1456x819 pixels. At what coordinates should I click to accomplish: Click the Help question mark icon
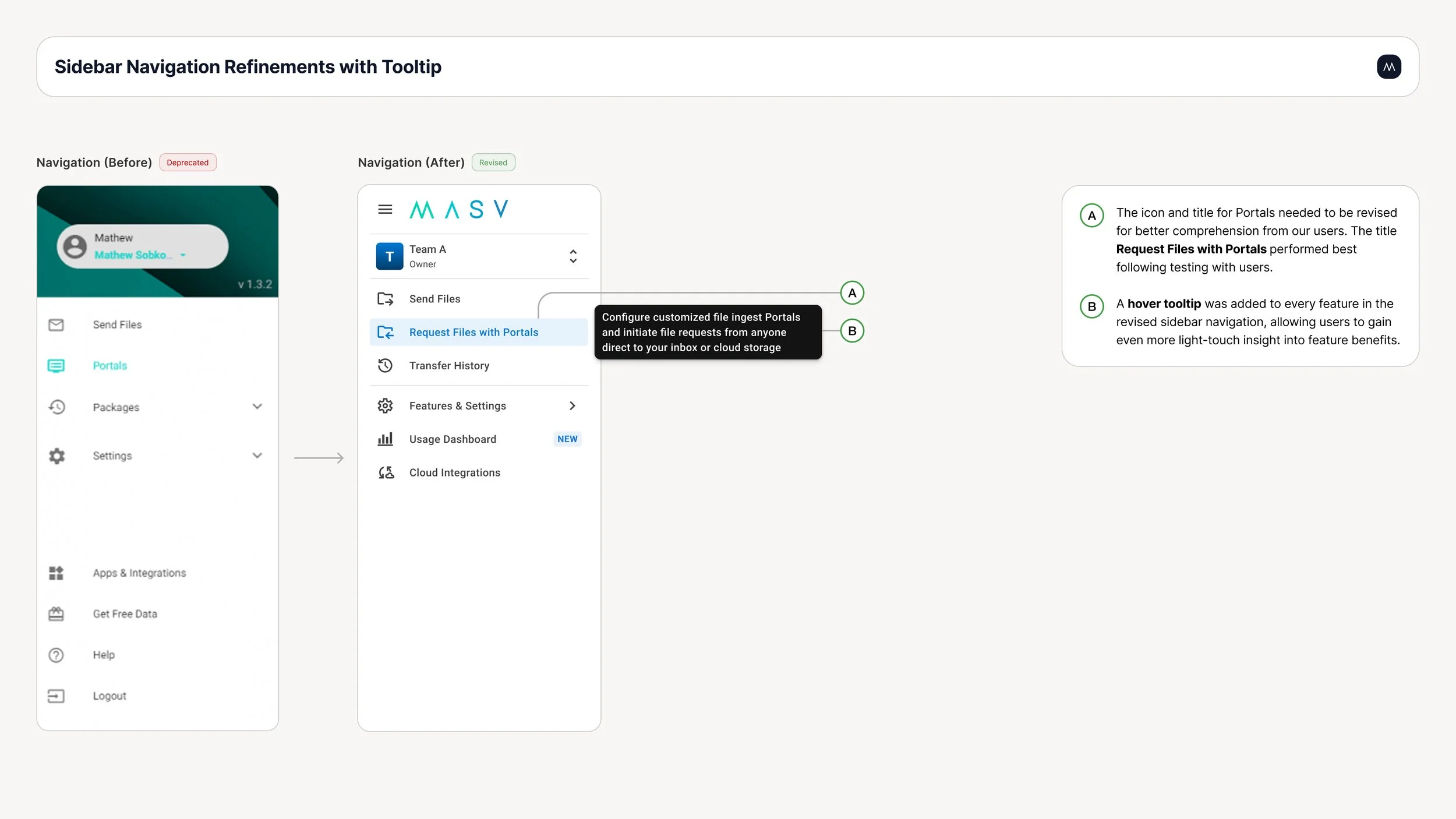coord(56,655)
